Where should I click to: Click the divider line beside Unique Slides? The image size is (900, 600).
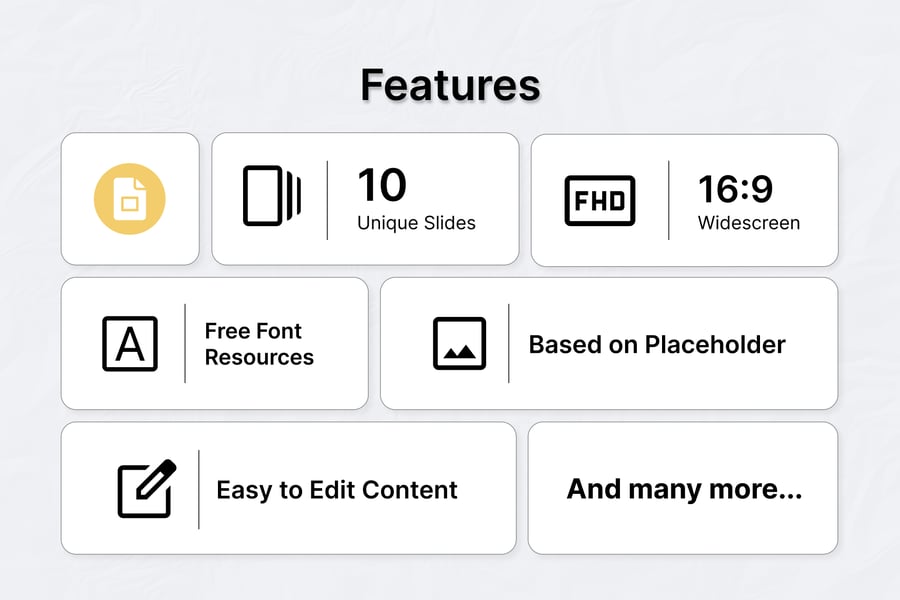[x=328, y=200]
